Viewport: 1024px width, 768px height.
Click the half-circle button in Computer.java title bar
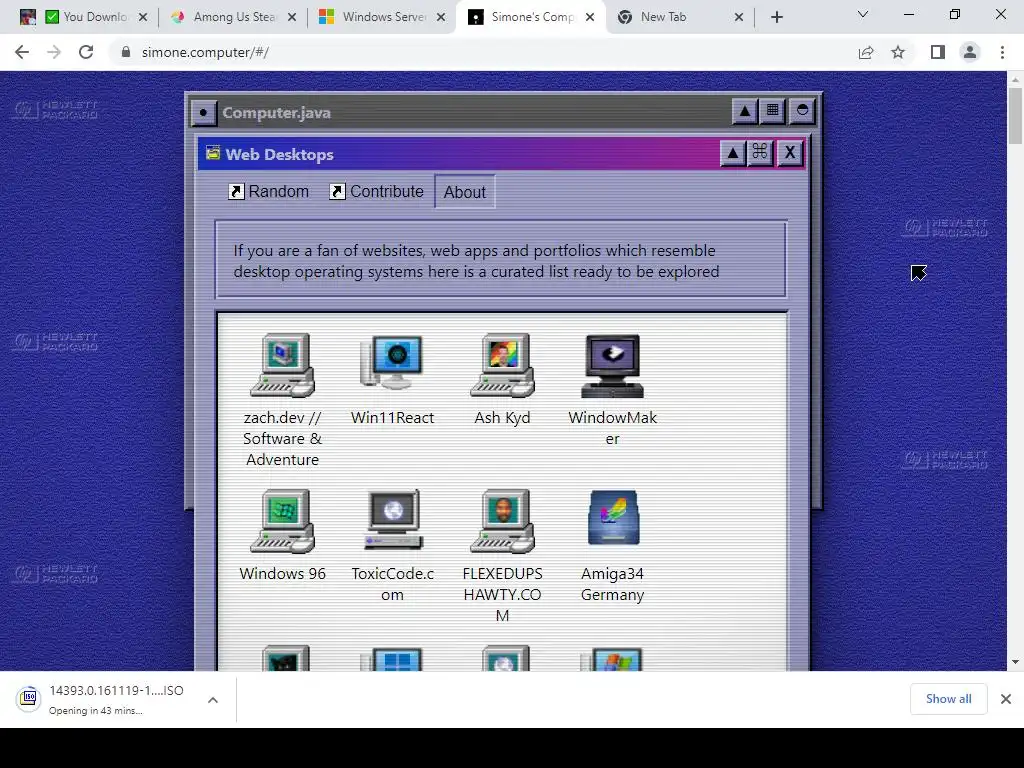coord(802,112)
